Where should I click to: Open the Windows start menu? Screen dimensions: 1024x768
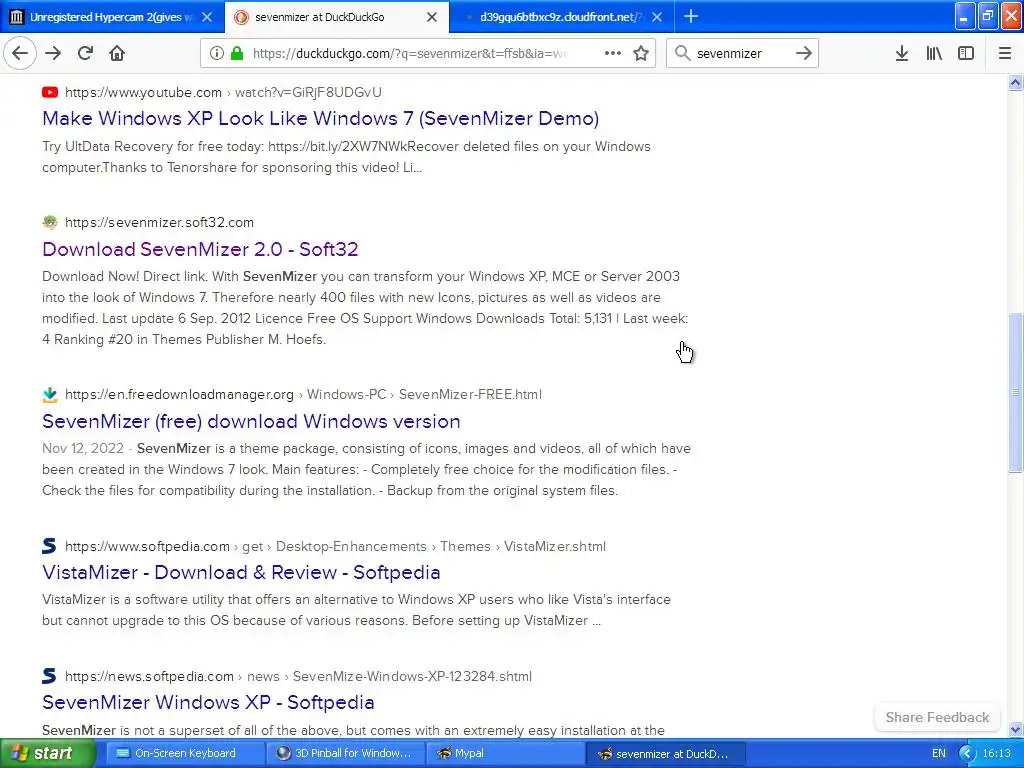coord(47,753)
